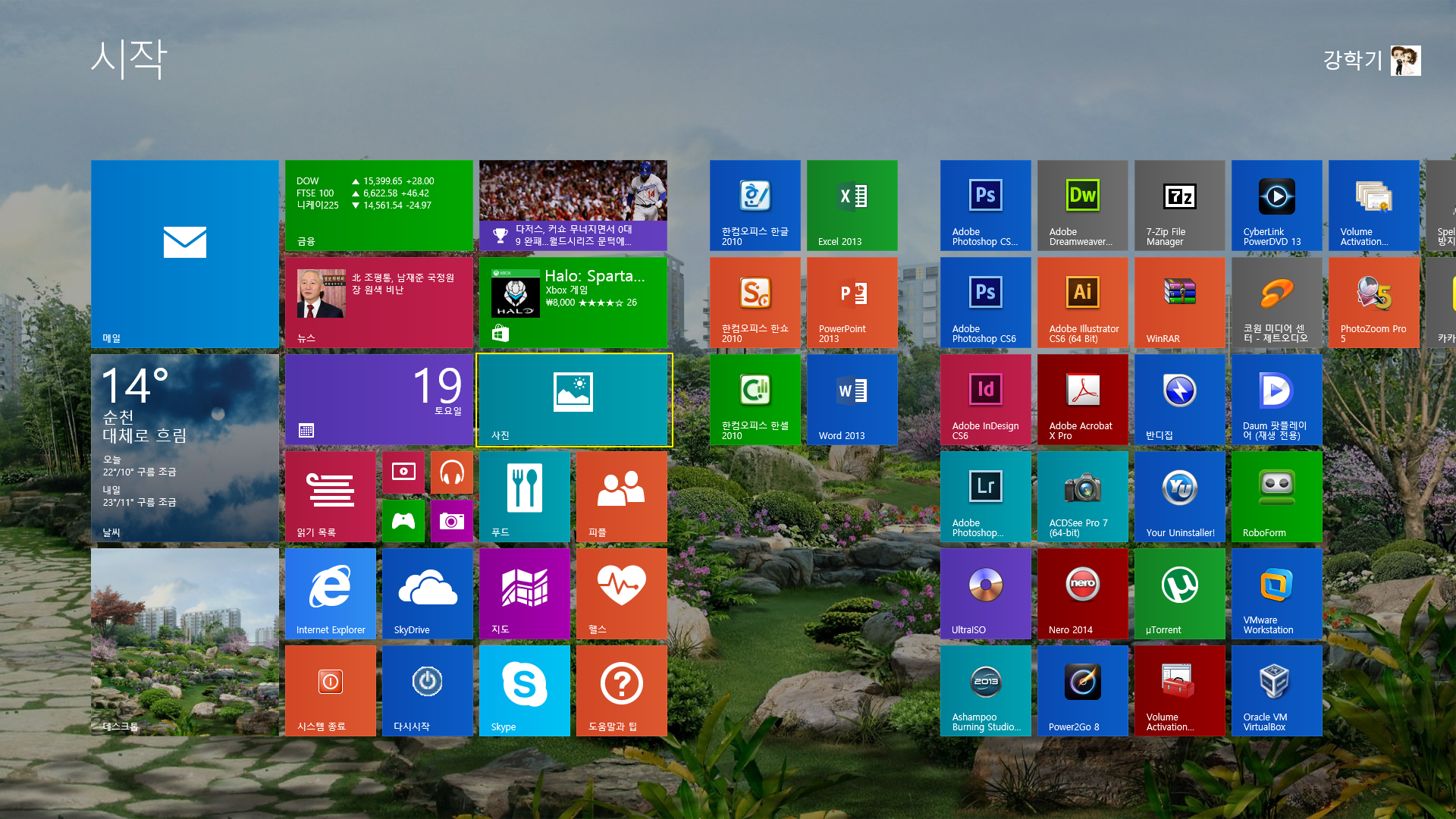1456x819 pixels.
Task: Launch Adobe Photoshop CS6 tile
Action: click(986, 303)
